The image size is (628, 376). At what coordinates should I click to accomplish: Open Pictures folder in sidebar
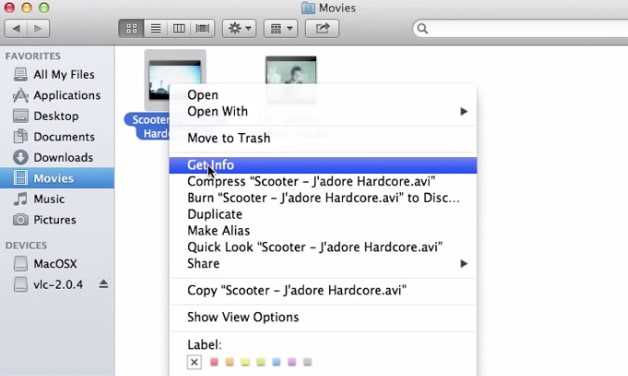point(57,220)
